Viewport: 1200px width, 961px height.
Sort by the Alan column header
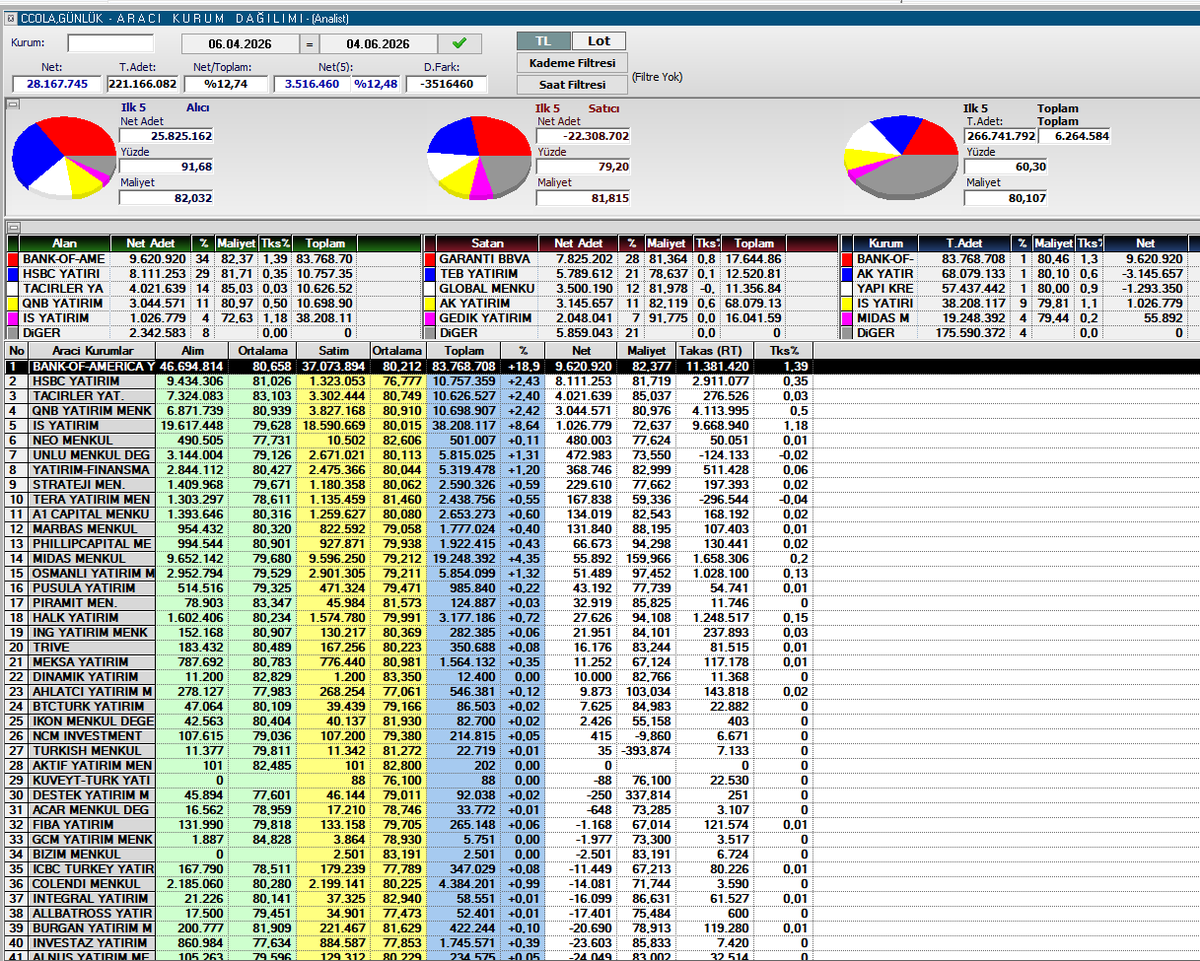[64, 243]
